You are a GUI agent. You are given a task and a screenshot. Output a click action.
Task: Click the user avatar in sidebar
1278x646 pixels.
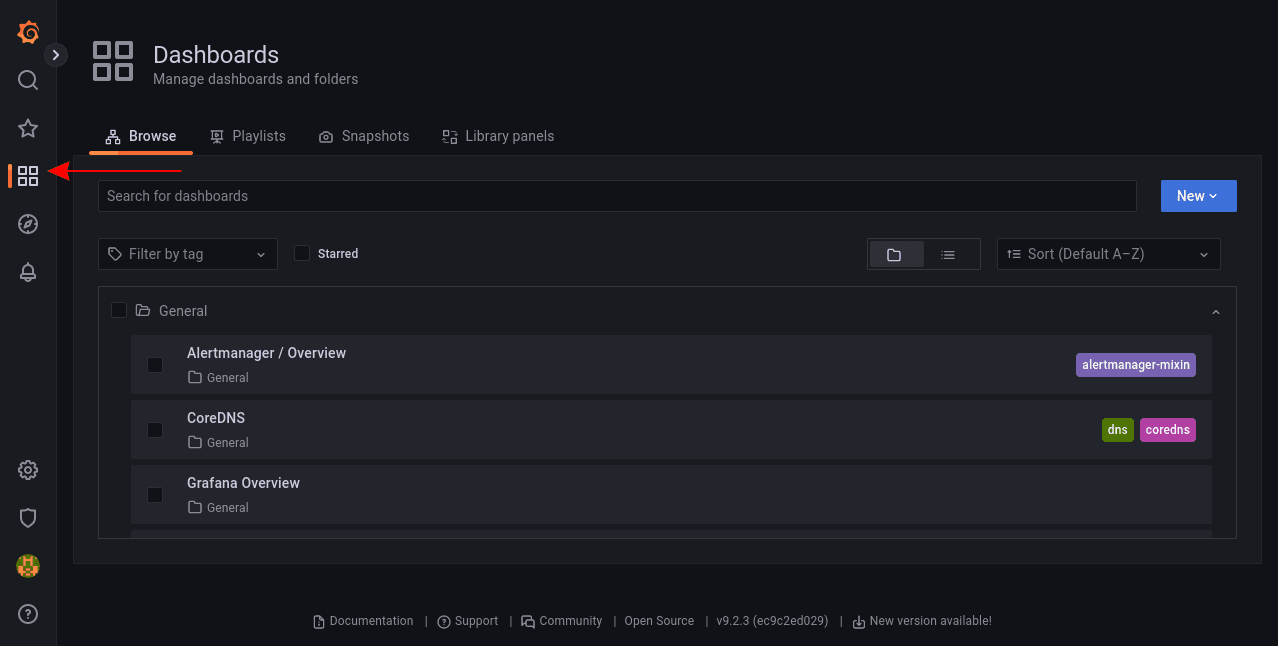[27, 566]
